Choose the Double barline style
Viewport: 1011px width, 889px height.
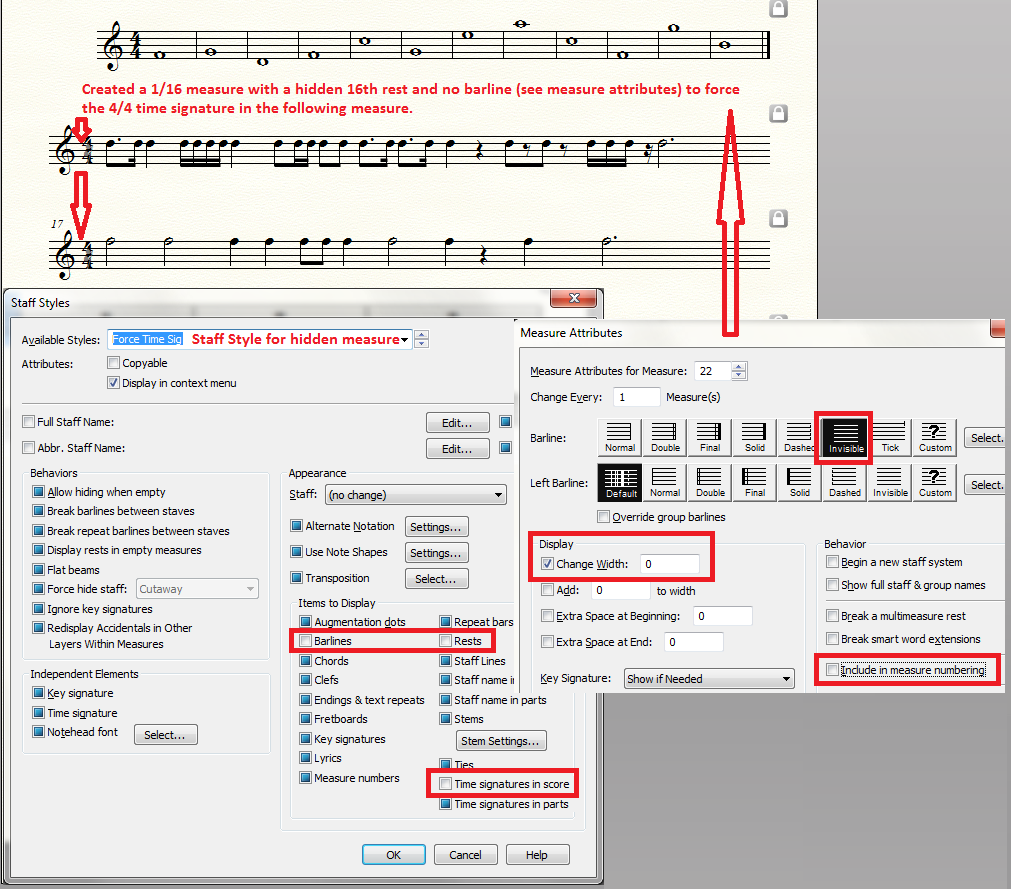click(665, 437)
